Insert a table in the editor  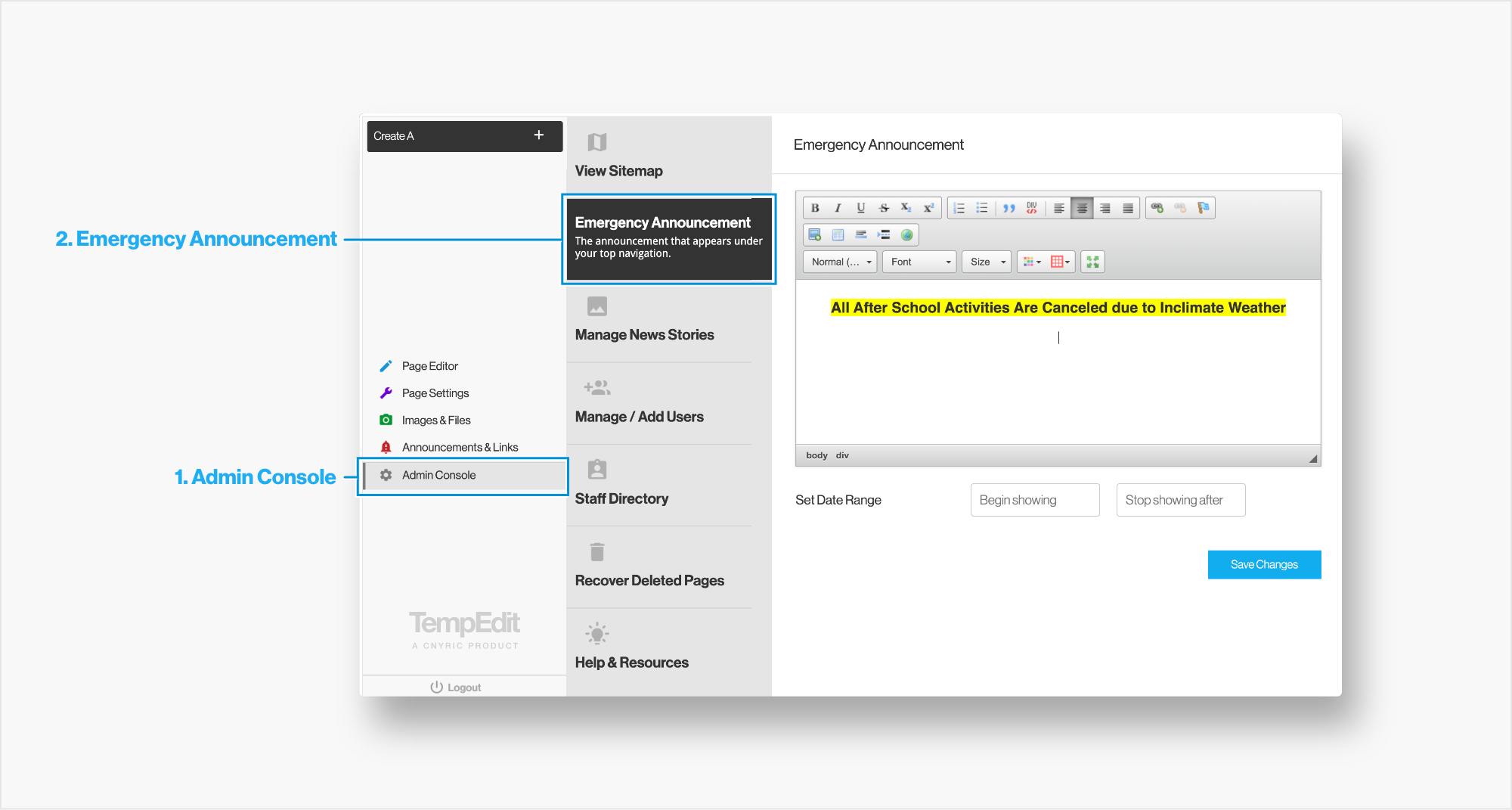pos(838,234)
